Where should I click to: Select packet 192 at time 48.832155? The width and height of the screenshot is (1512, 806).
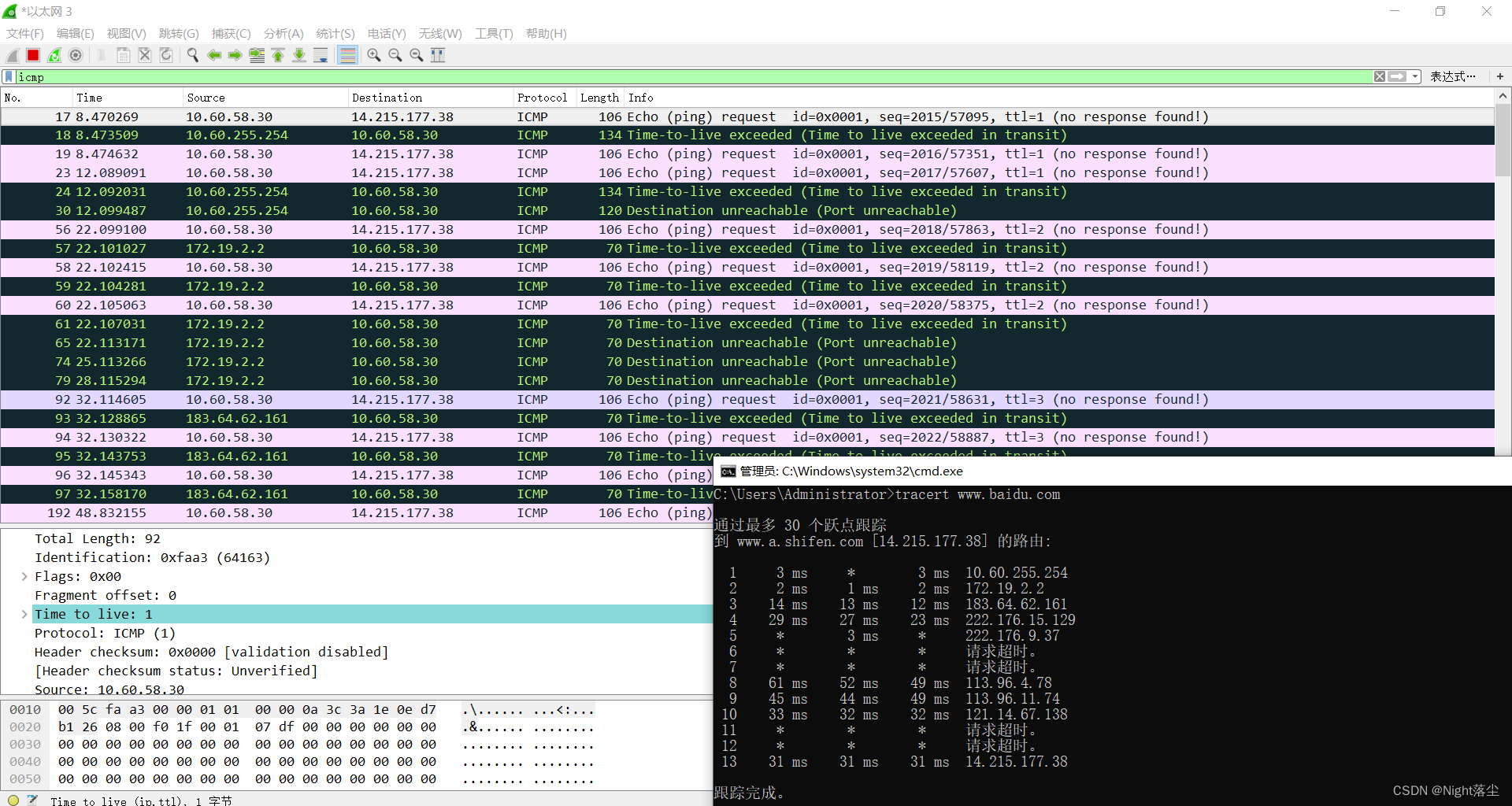pos(357,513)
